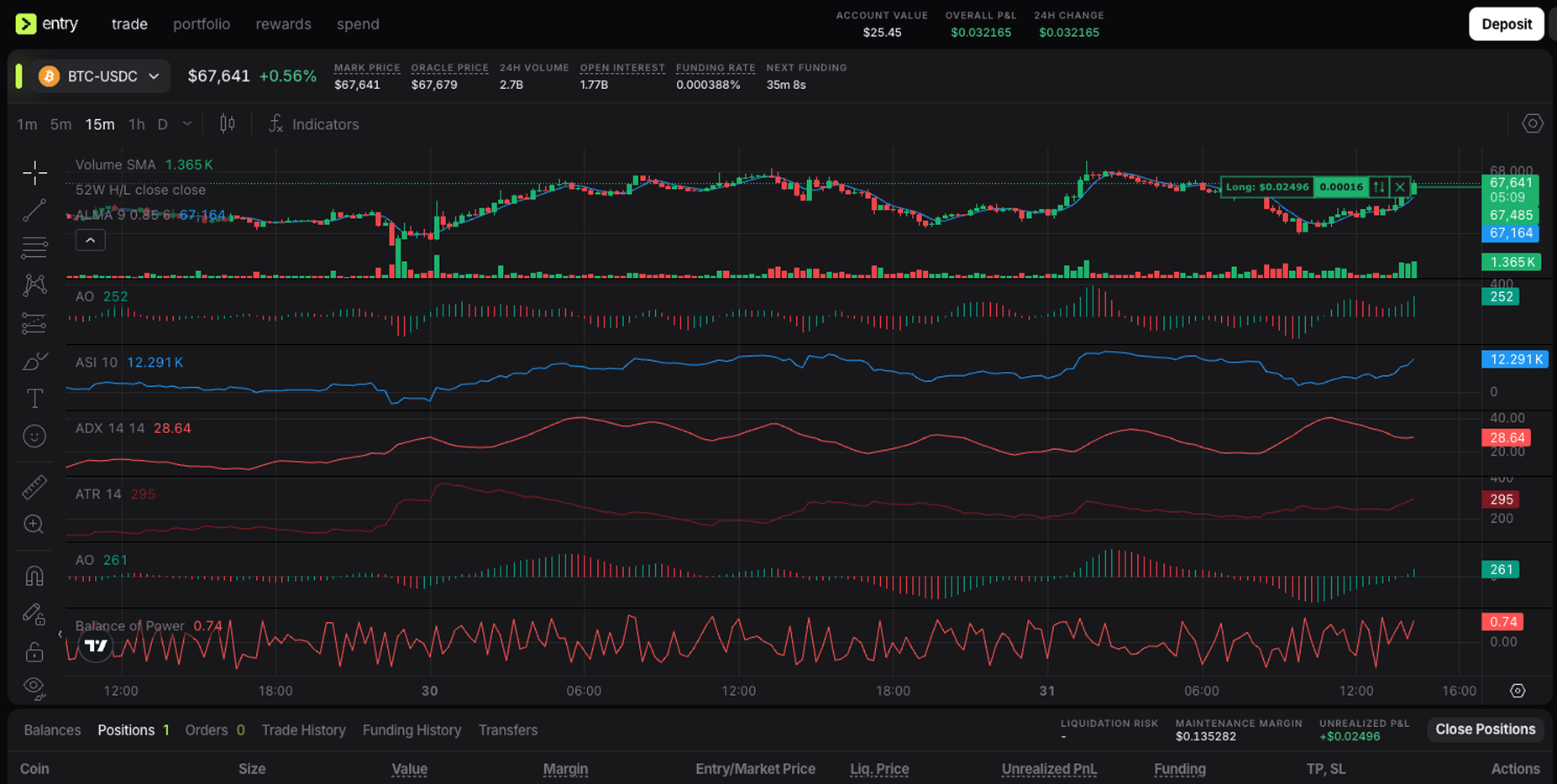Open the emoji icons tool
Viewport: 1557px width, 784px height.
pos(34,436)
